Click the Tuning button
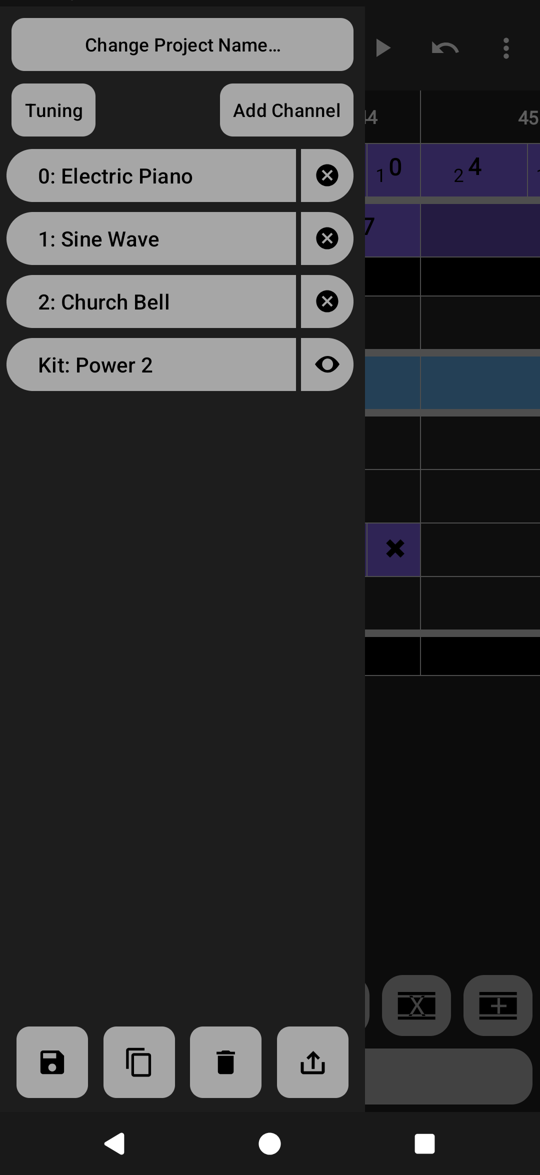 (53, 110)
